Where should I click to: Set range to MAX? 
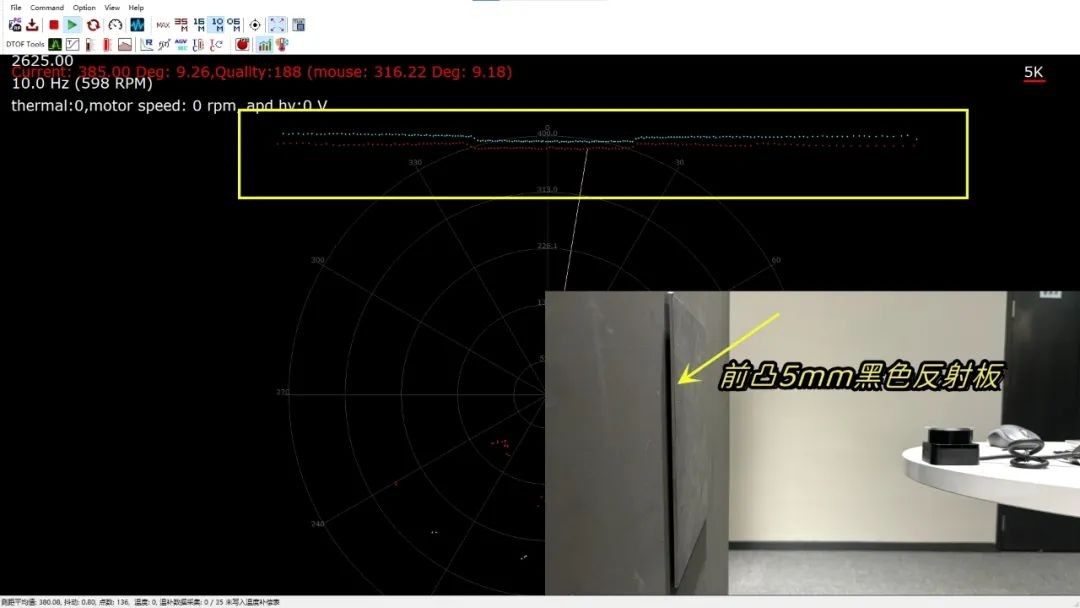pyautogui.click(x=163, y=25)
